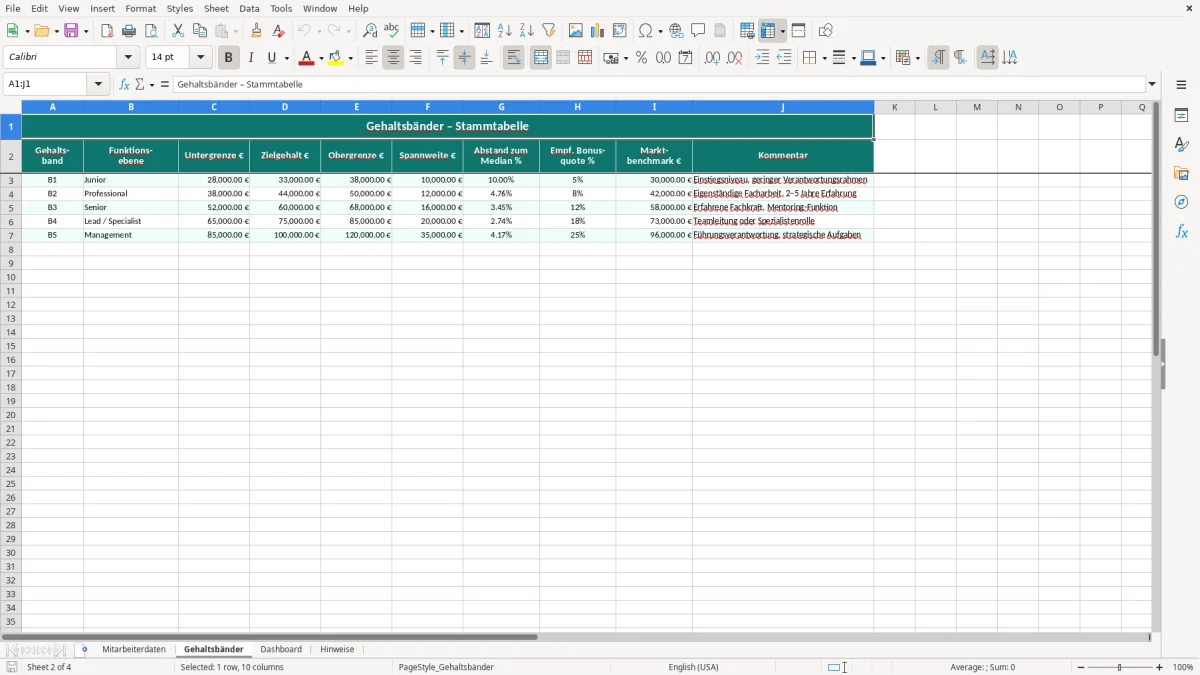
Task: Expand the Background Color dropdown arrow
Action: 350,58
